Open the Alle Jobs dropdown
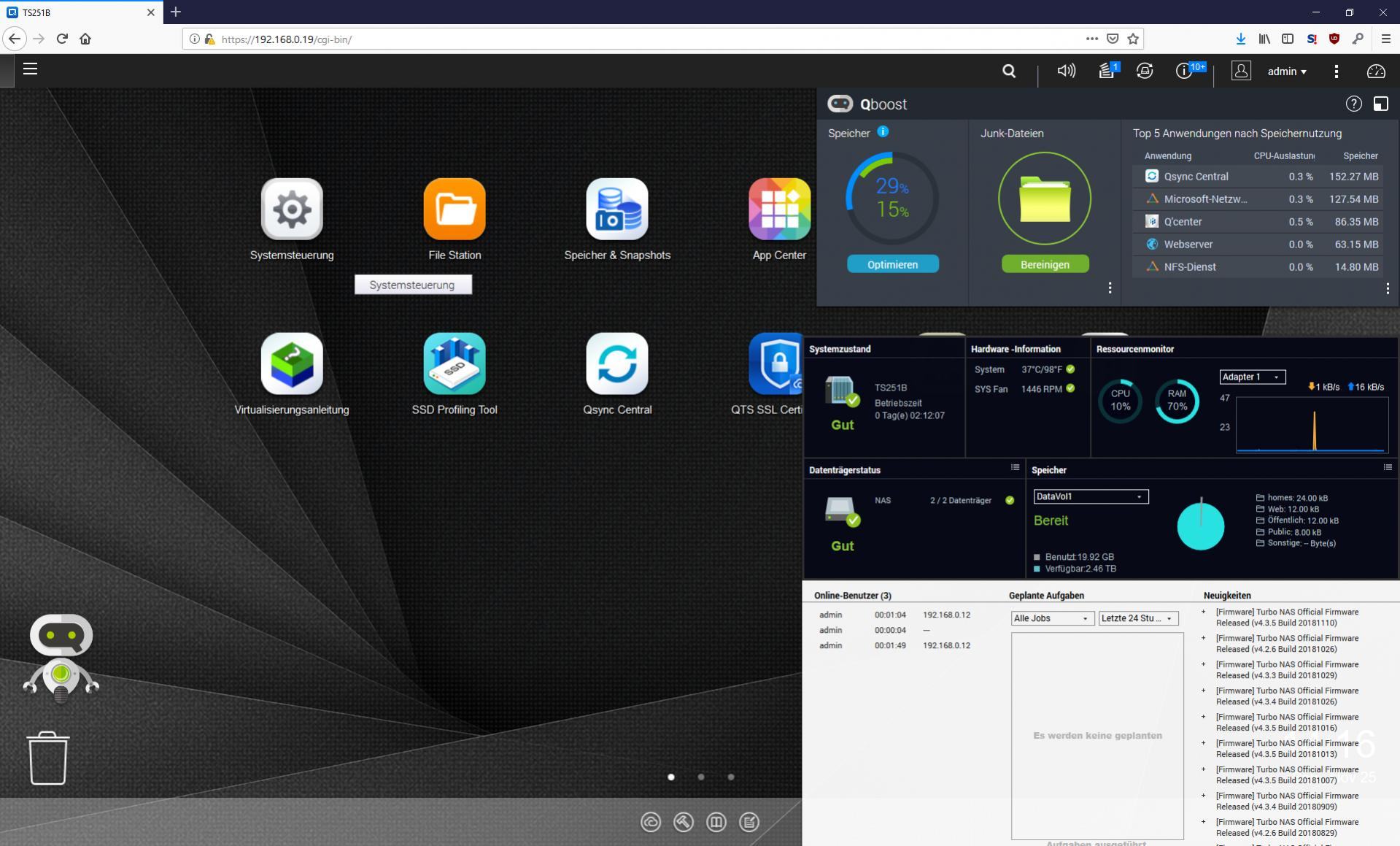This screenshot has width=1400, height=846. coord(1052,618)
